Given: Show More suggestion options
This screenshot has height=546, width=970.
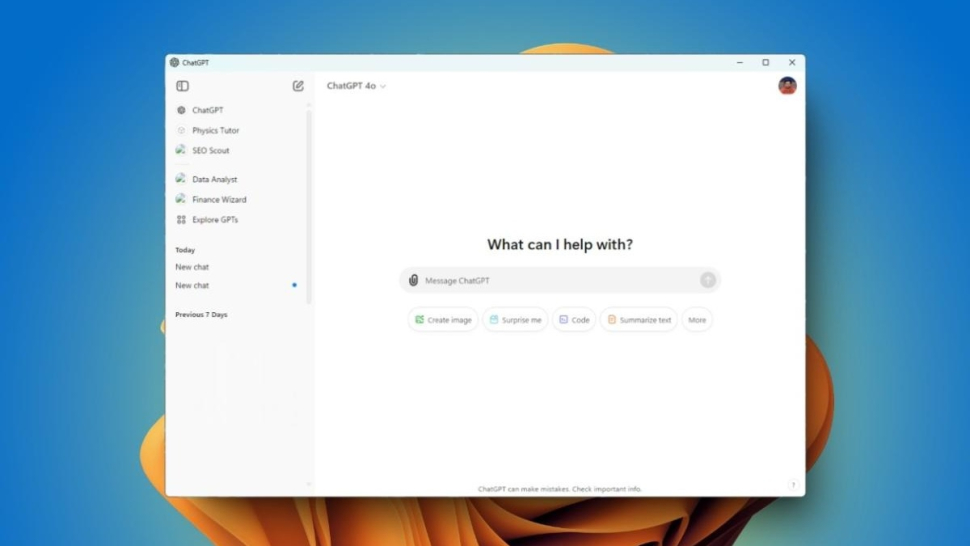Looking at the screenshot, I should (697, 320).
